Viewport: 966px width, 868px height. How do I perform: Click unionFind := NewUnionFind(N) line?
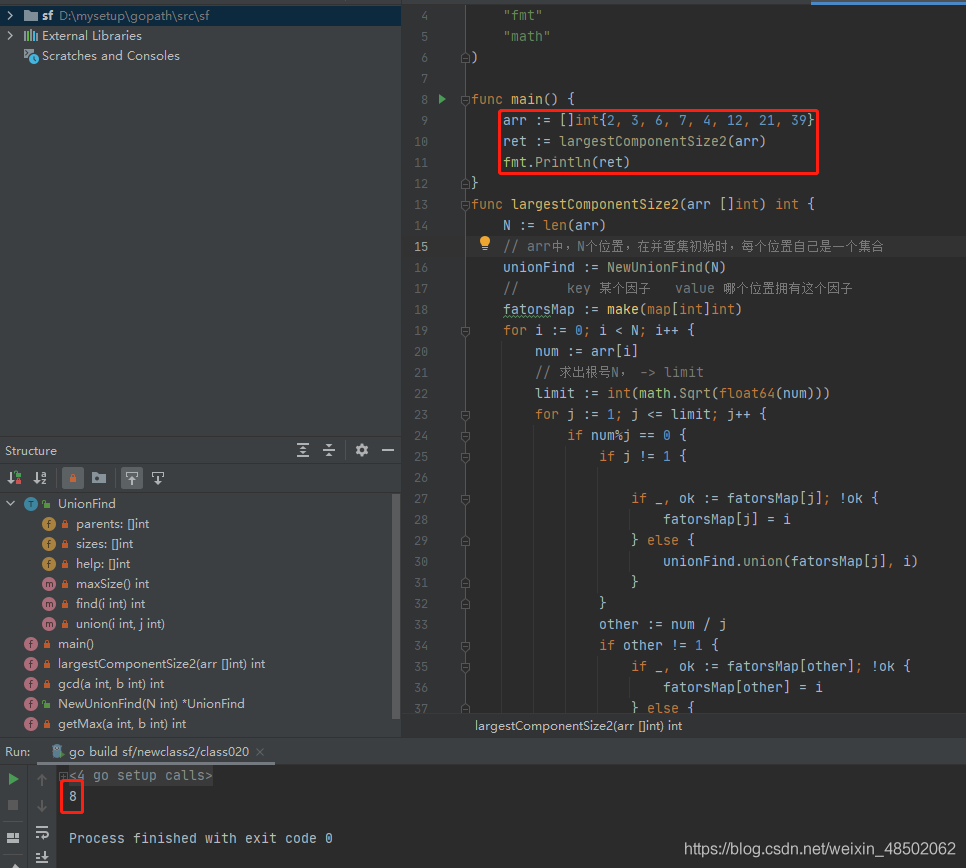(x=614, y=267)
